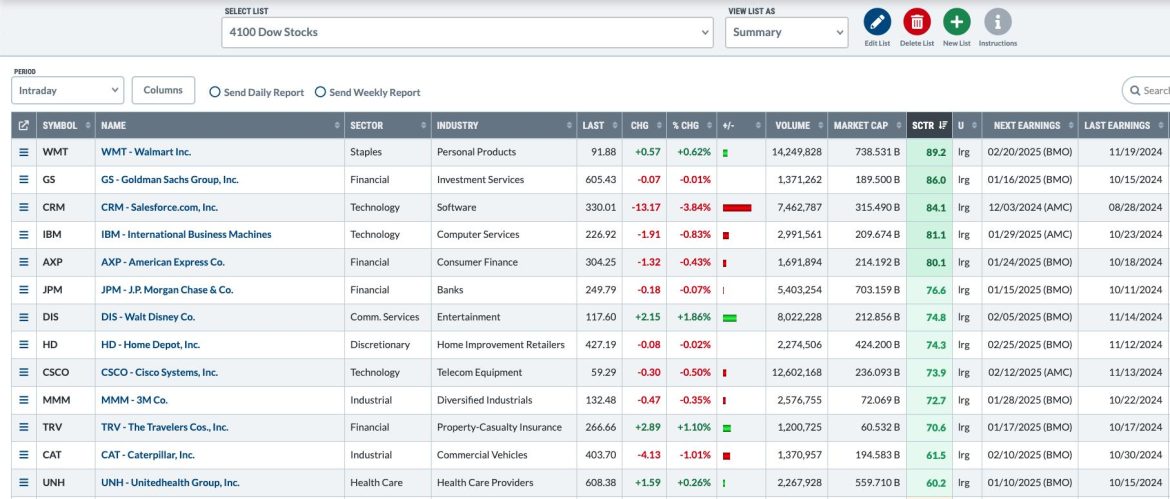This screenshot has width=1170, height=499.
Task: Click the Edit List pencil icon
Action: (x=877, y=21)
